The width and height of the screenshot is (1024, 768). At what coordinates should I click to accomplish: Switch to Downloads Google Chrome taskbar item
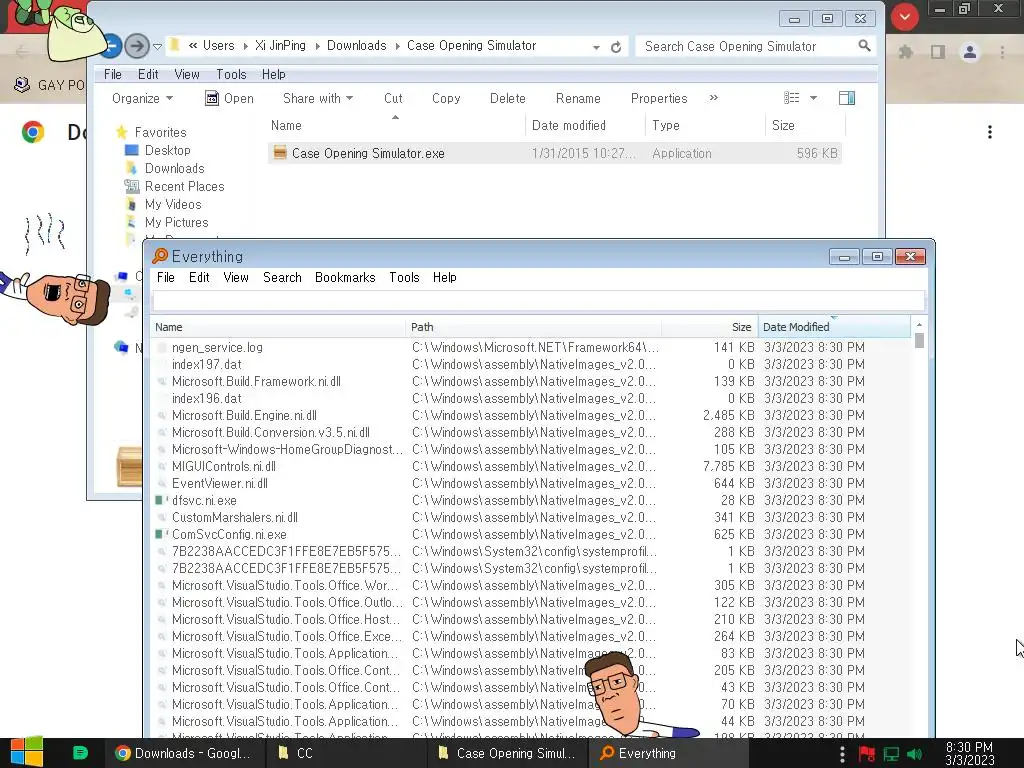[x=184, y=753]
